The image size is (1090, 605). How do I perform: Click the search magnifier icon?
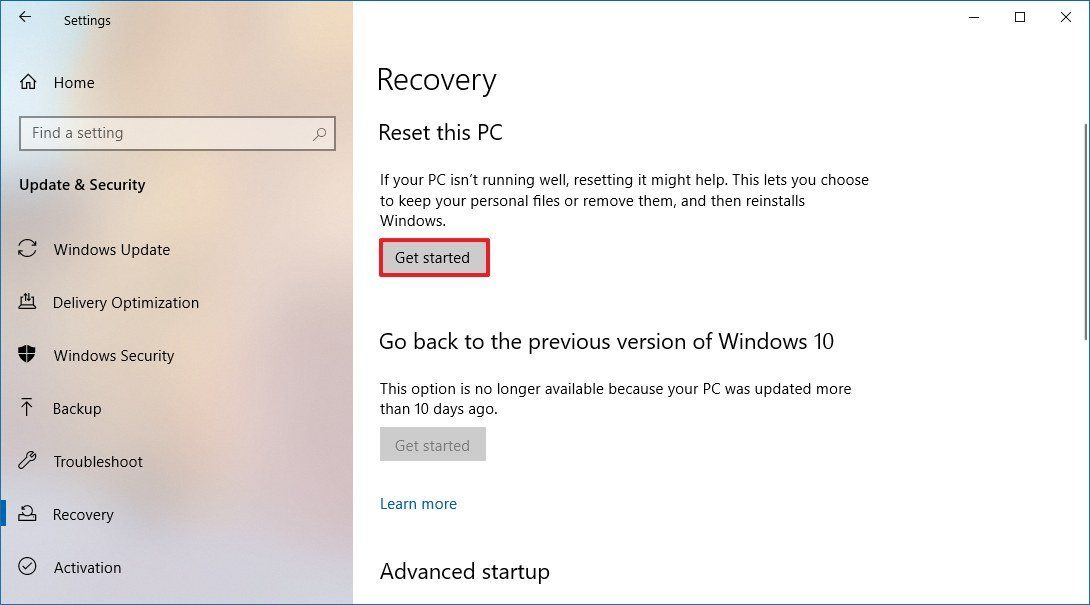tap(320, 133)
